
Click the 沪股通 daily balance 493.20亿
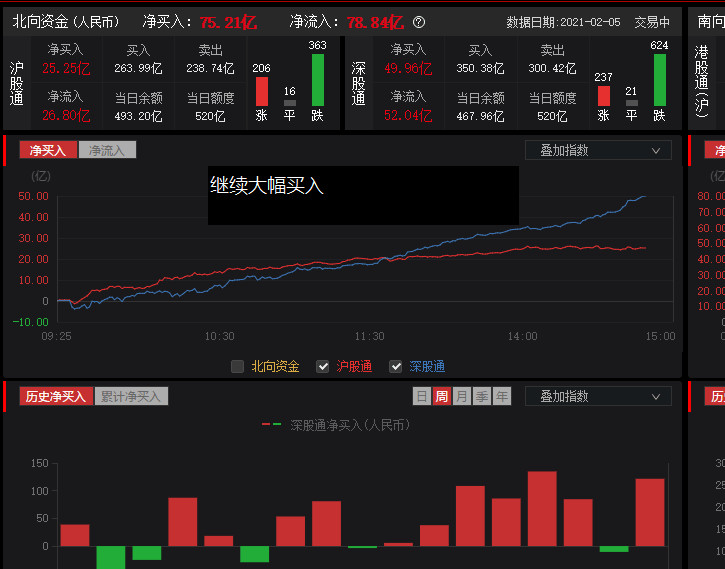point(138,116)
